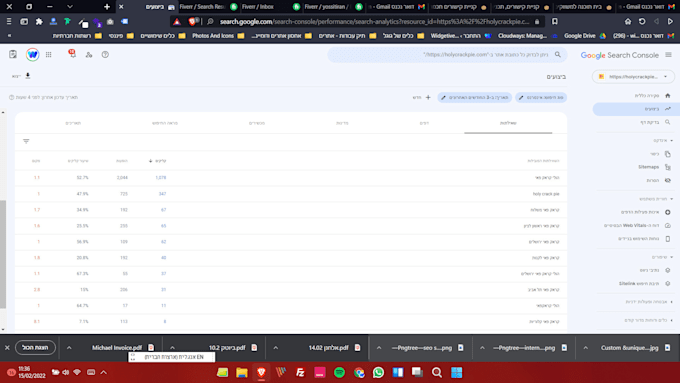Open WhatsApp from the taskbar
Screen dimensions: 680x383
(378, 373)
